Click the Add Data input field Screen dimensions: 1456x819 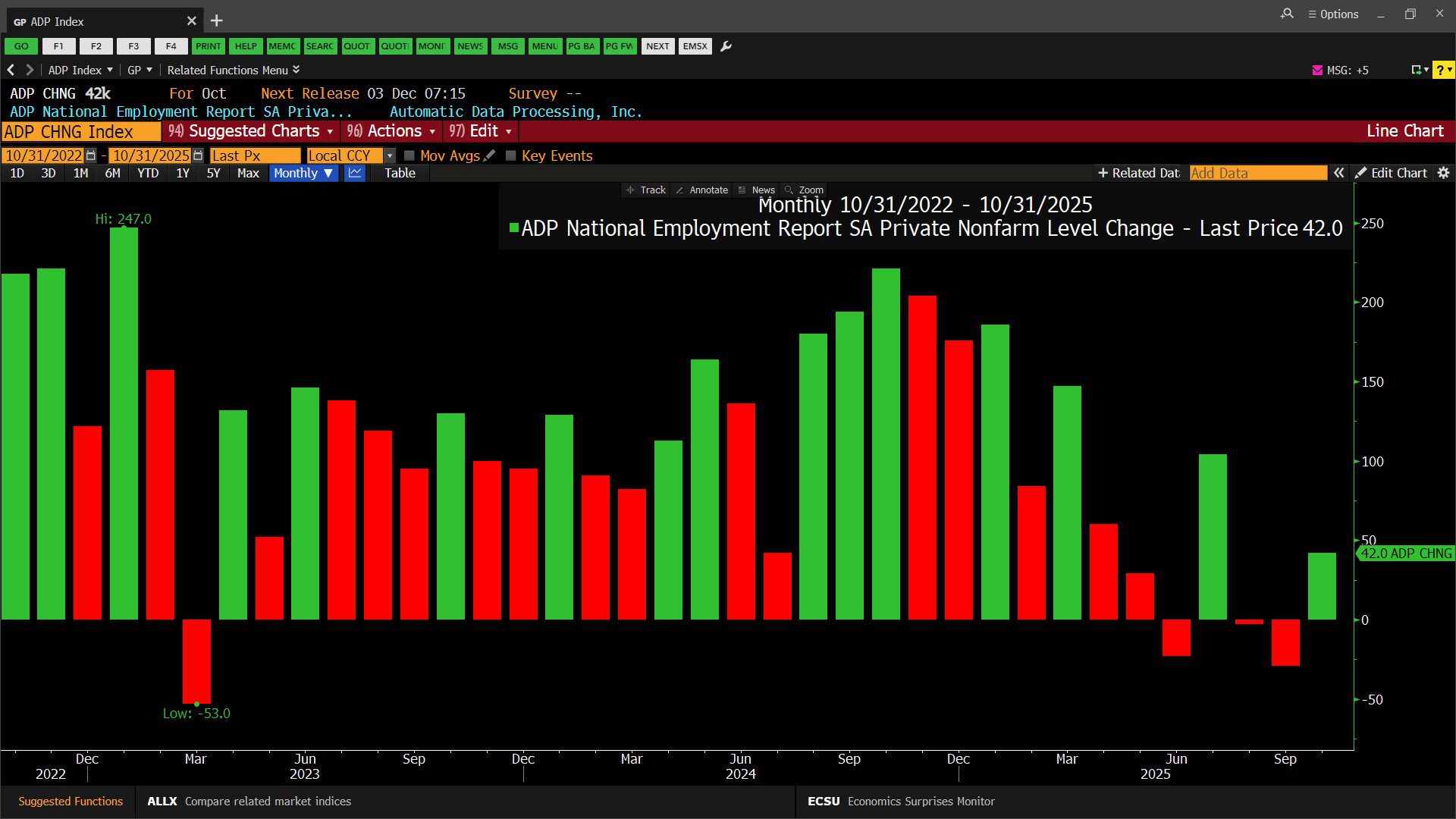[1257, 173]
